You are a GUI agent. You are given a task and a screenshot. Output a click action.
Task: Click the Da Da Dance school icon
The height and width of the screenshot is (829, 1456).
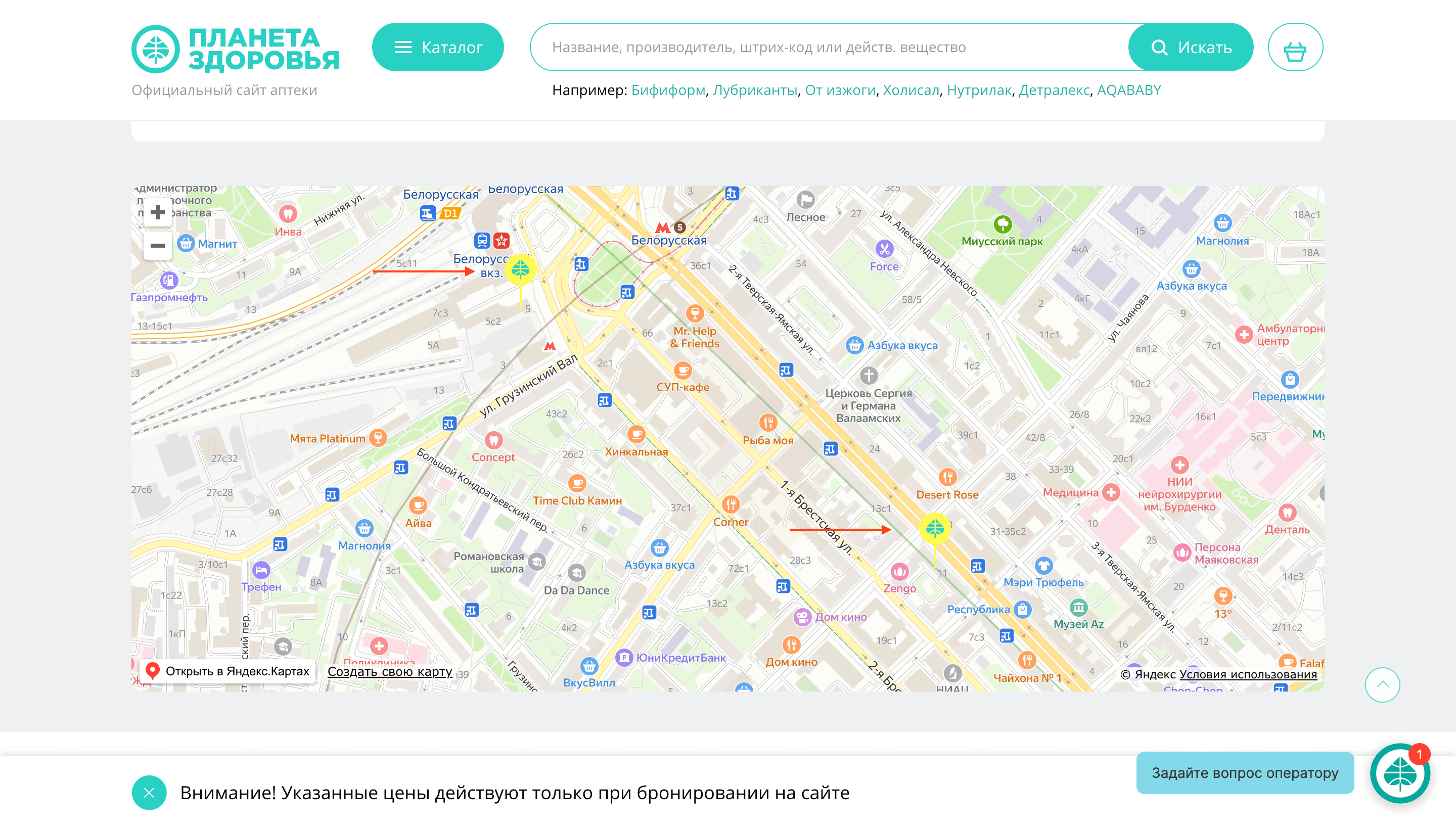pos(577,573)
